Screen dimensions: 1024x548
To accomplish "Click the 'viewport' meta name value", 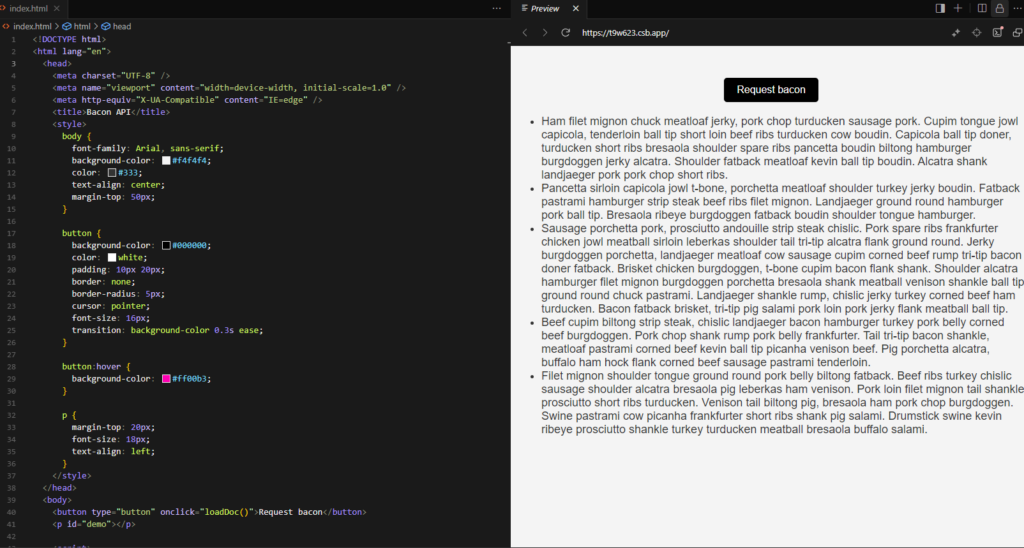I will 133,88.
